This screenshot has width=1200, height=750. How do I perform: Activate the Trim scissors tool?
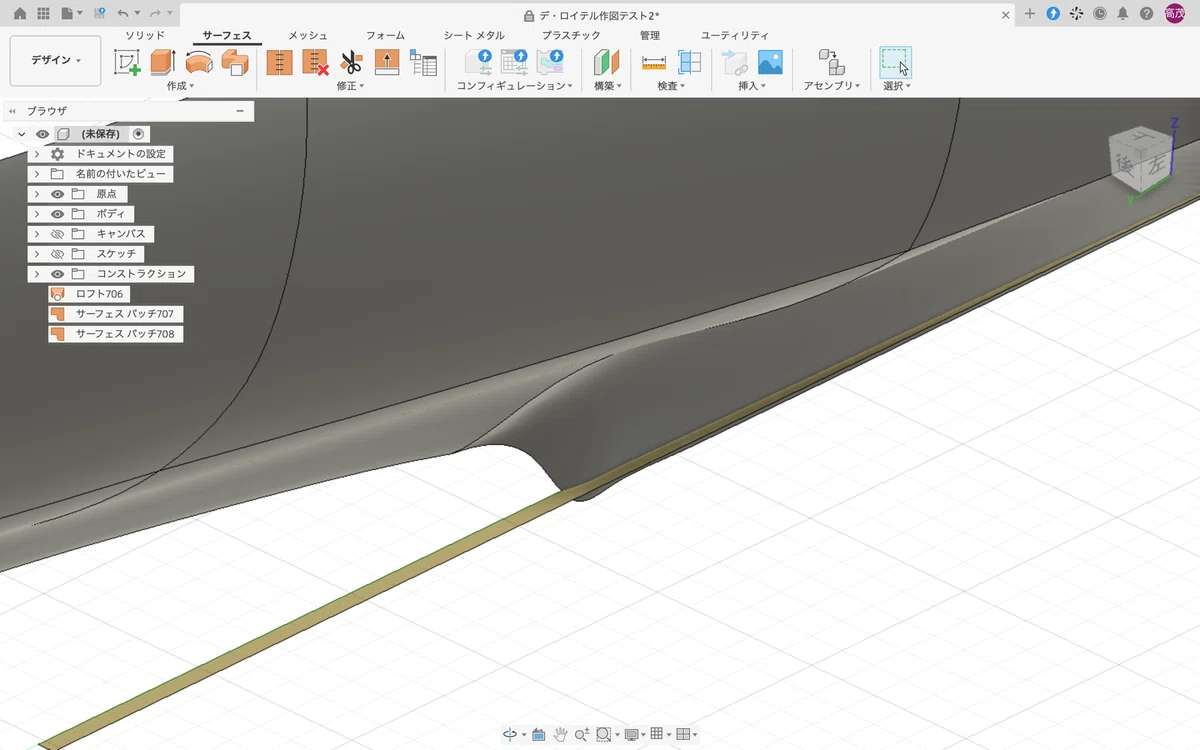[x=351, y=63]
